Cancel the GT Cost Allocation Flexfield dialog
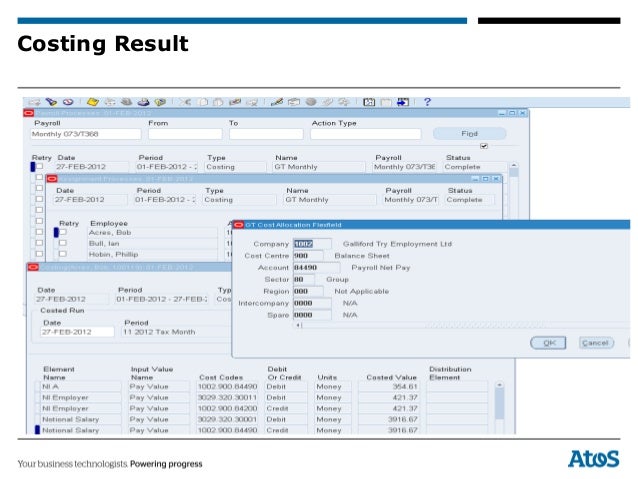The width and height of the screenshot is (638, 479). coord(596,343)
